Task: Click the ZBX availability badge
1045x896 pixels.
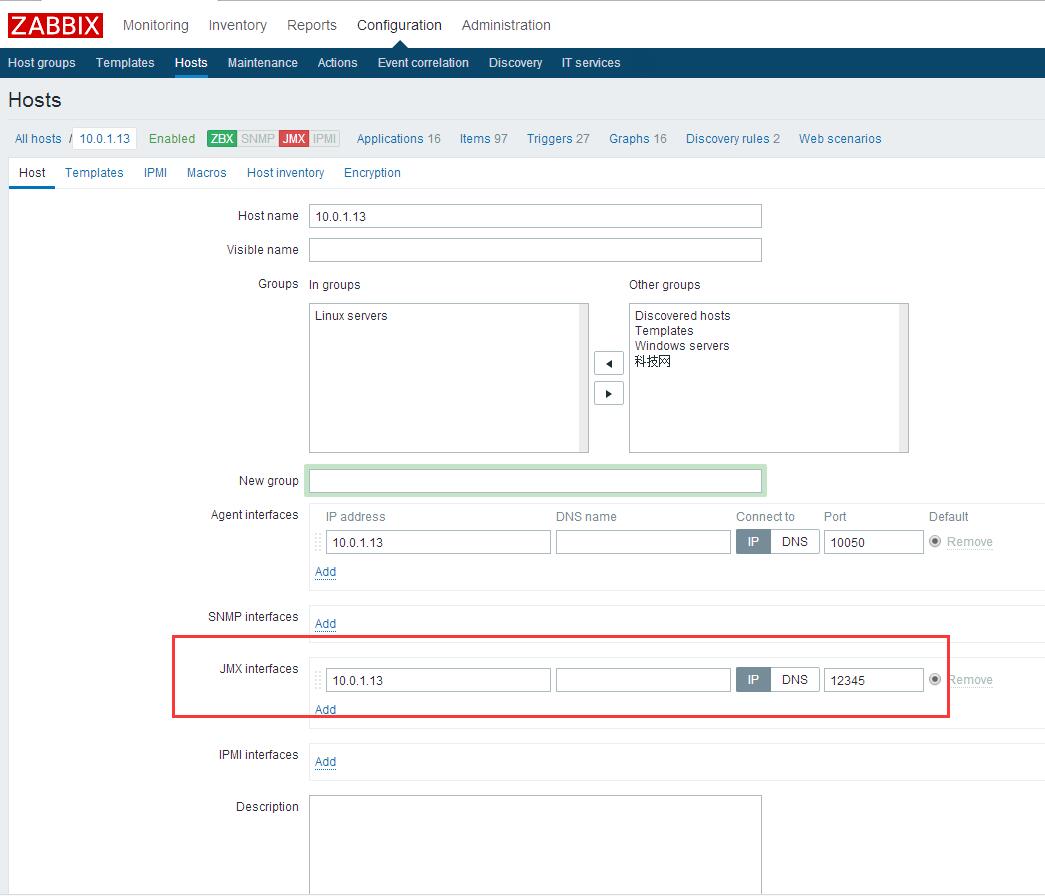Action: pyautogui.click(x=222, y=139)
